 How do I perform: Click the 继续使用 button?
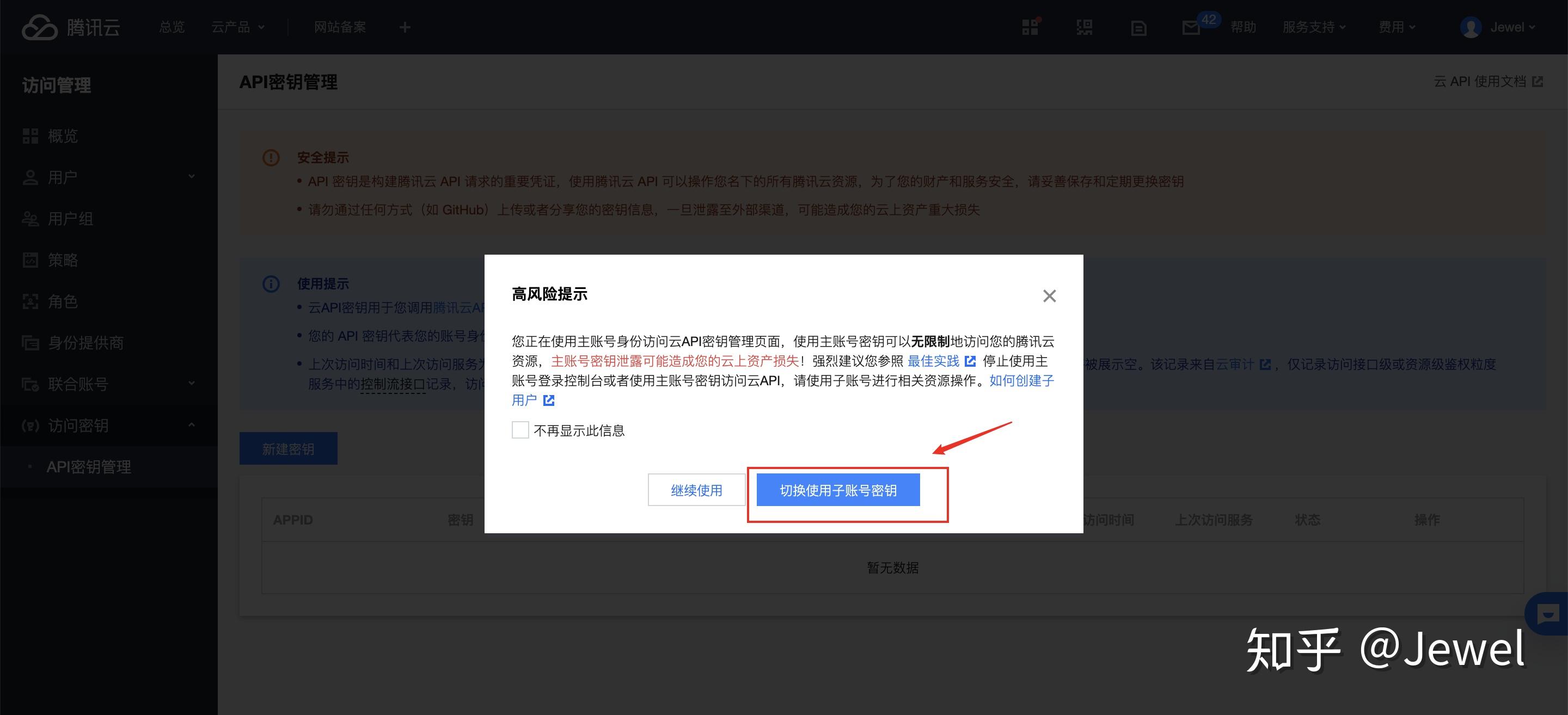tap(696, 490)
